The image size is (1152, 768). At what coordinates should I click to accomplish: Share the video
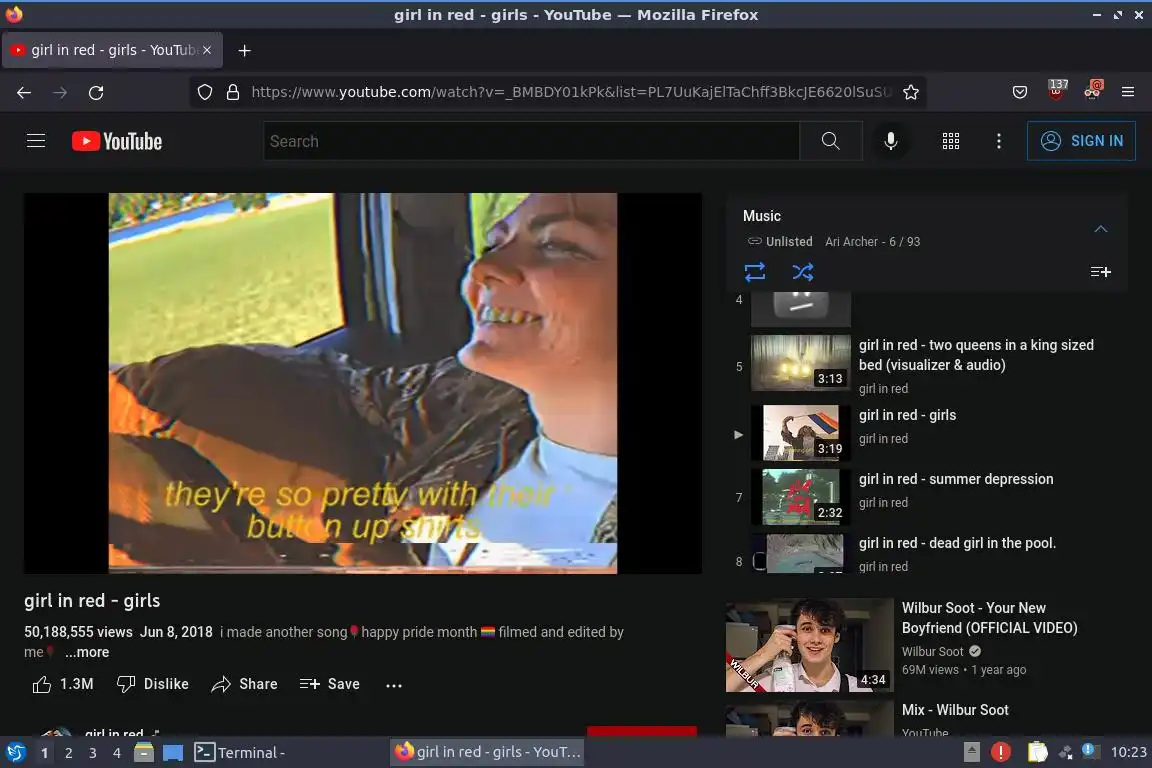pos(245,684)
